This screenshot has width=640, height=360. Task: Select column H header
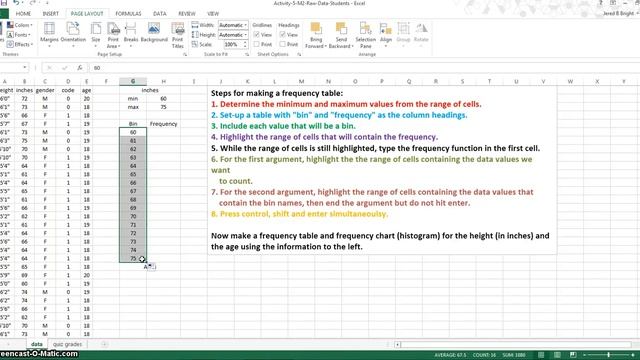(163, 82)
